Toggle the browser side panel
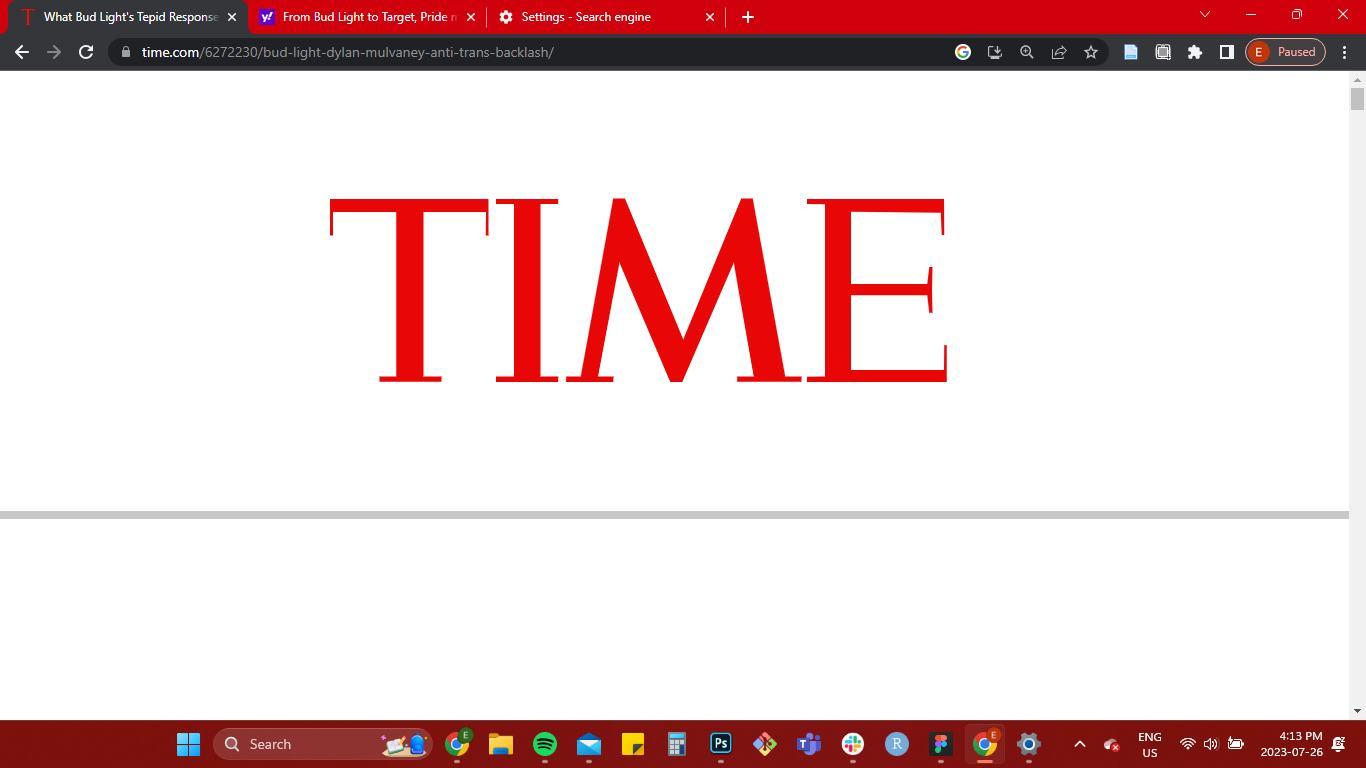Image resolution: width=1366 pixels, height=768 pixels. pos(1227,52)
